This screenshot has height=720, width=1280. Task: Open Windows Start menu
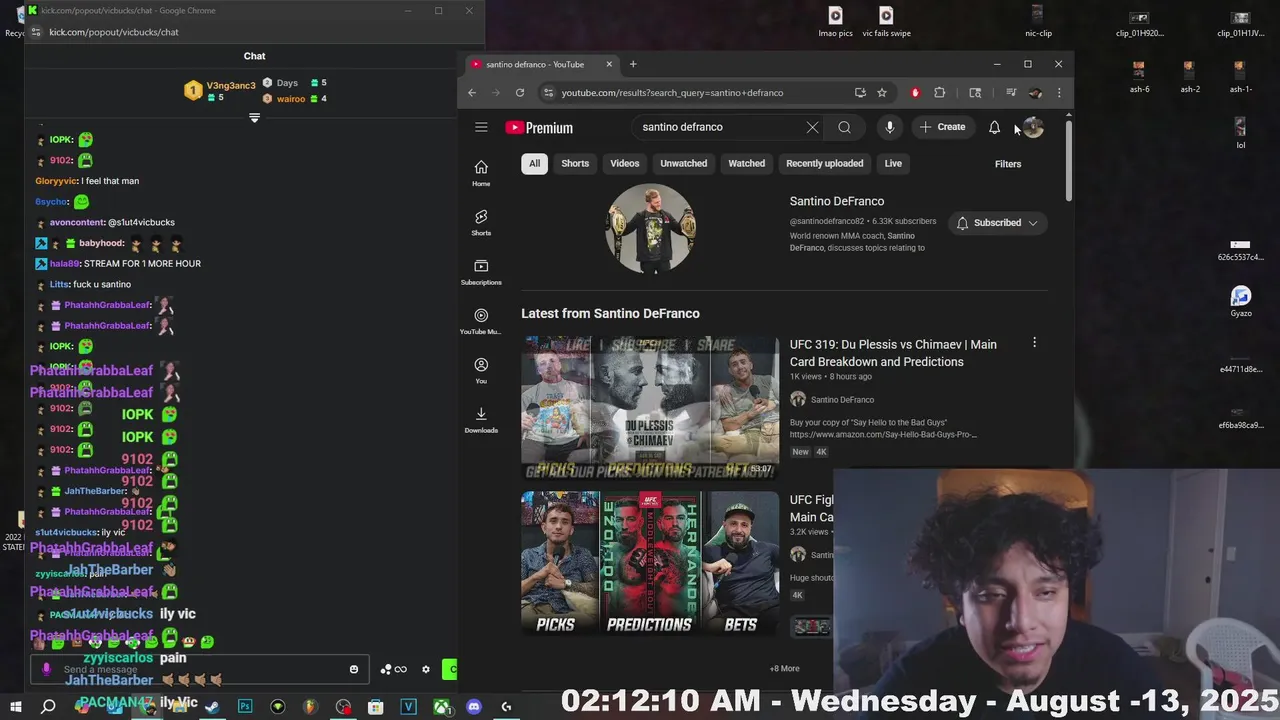tap(15, 707)
